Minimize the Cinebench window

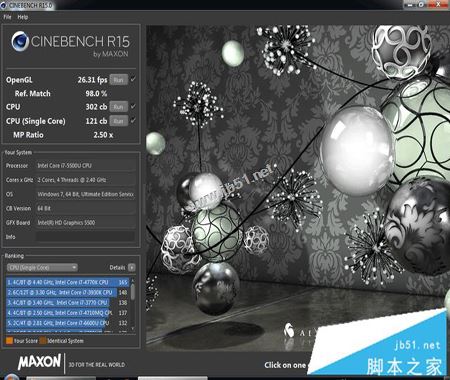[410, 4]
